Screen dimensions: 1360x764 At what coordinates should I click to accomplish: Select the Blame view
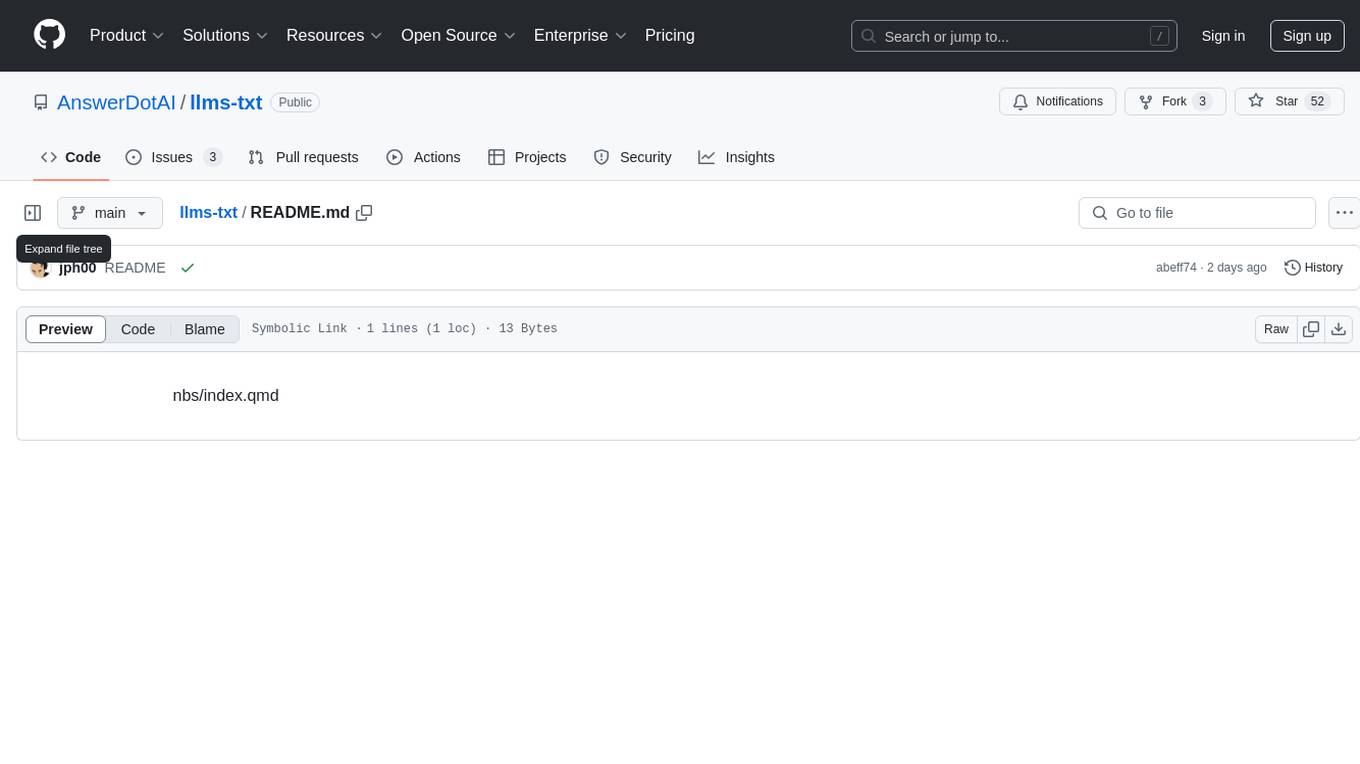204,329
